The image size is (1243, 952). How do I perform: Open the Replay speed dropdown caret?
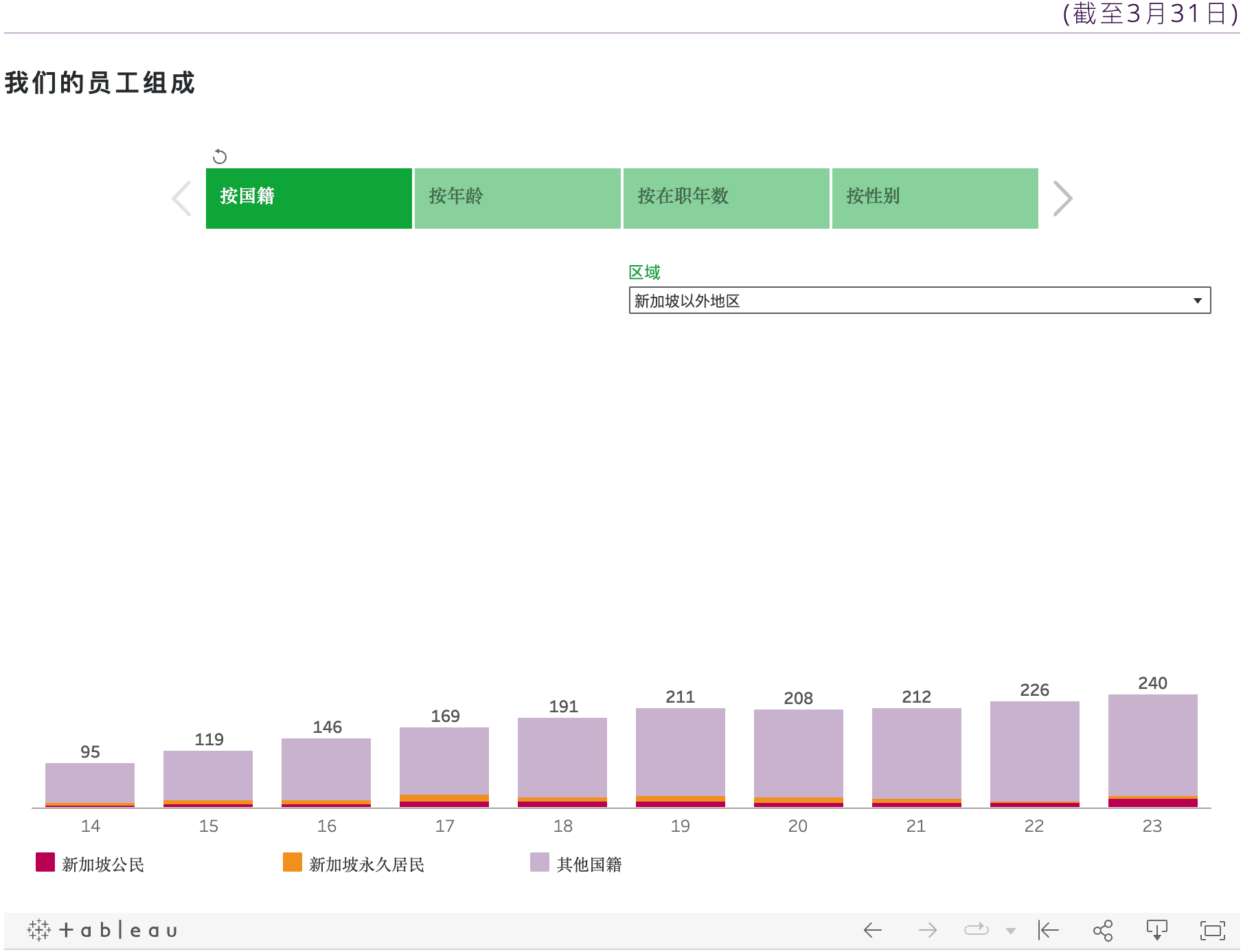coord(1011,931)
